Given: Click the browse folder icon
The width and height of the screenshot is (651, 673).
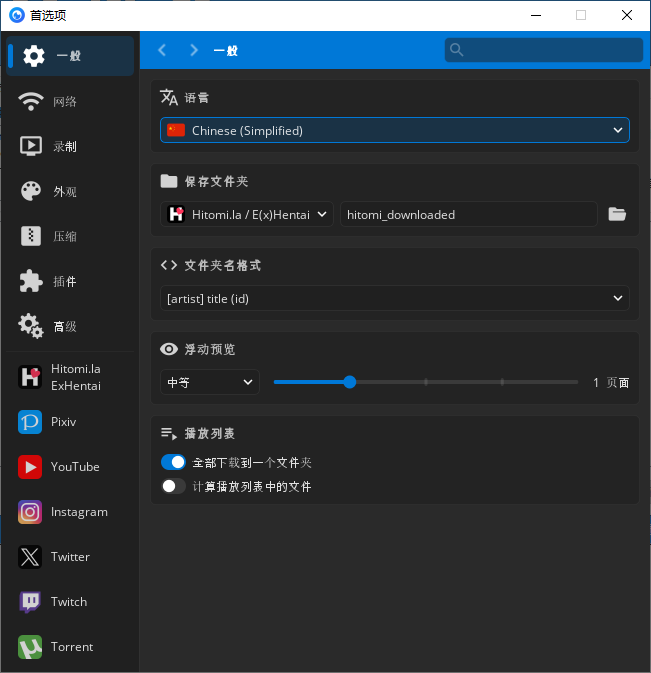Looking at the screenshot, I should pos(617,214).
